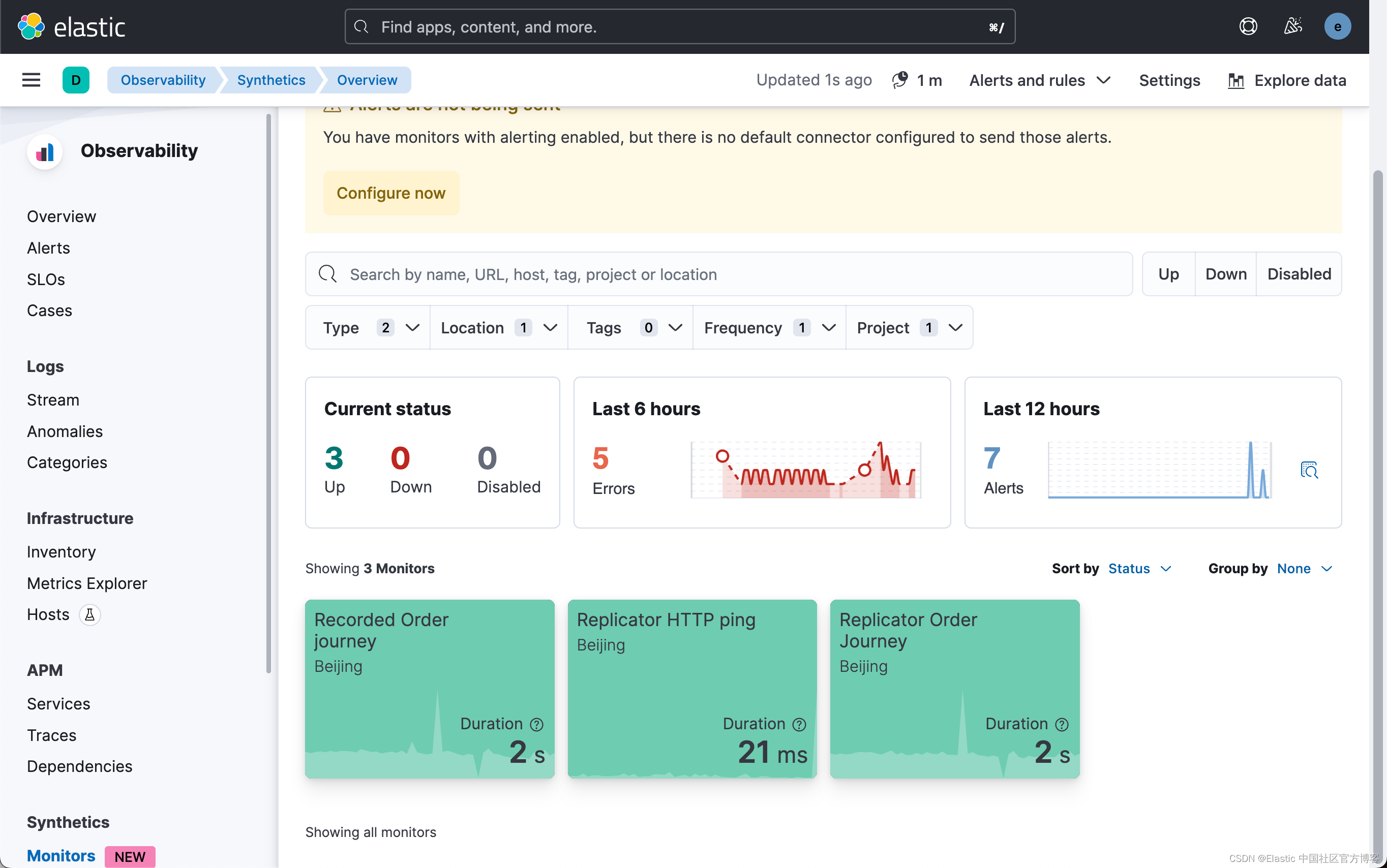
Task: Click Sort by Status dropdown
Action: (x=1141, y=568)
